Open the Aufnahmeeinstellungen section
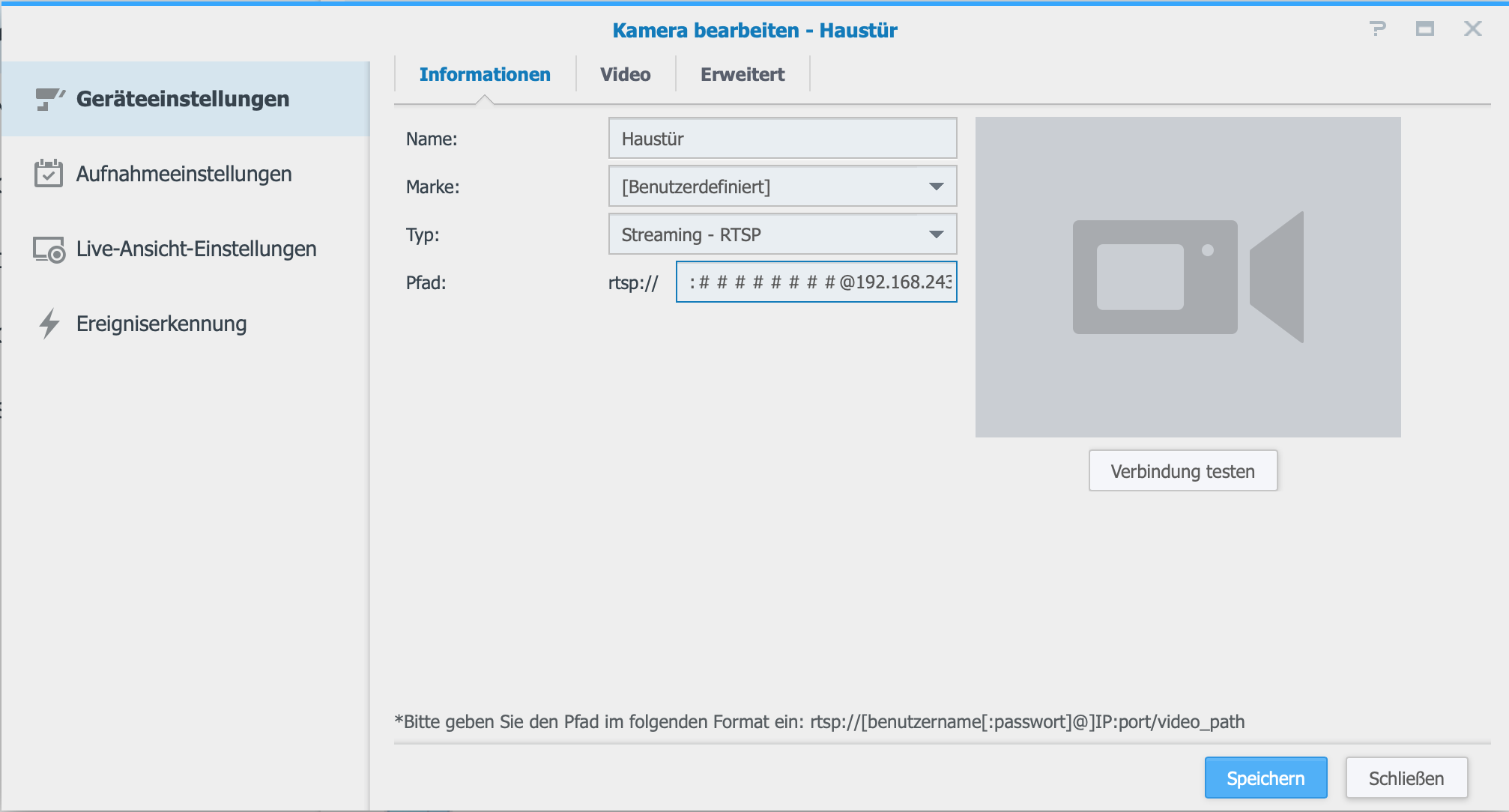This screenshot has height=812, width=1509. [x=186, y=174]
